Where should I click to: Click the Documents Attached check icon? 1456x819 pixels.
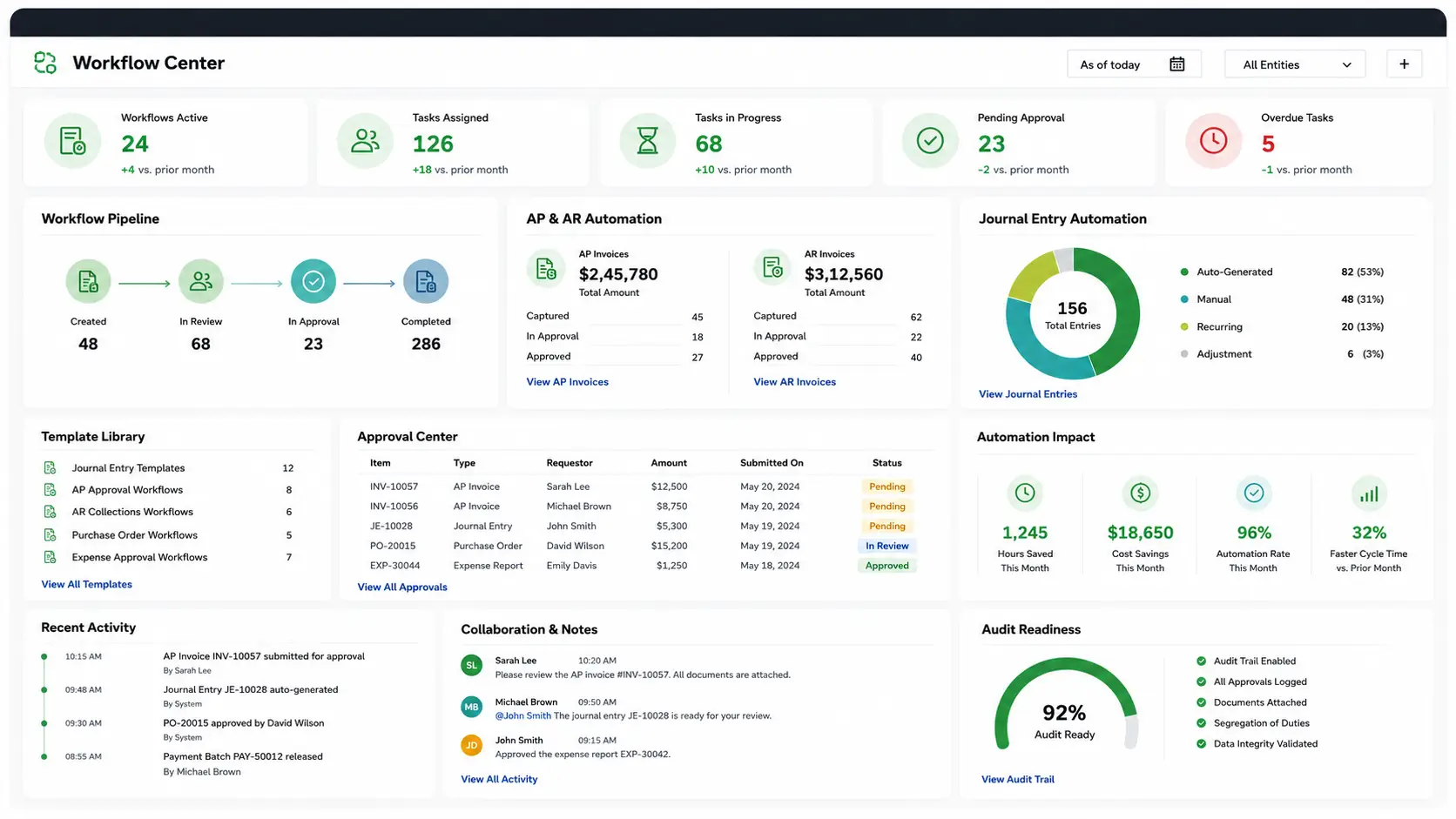pos(1202,702)
